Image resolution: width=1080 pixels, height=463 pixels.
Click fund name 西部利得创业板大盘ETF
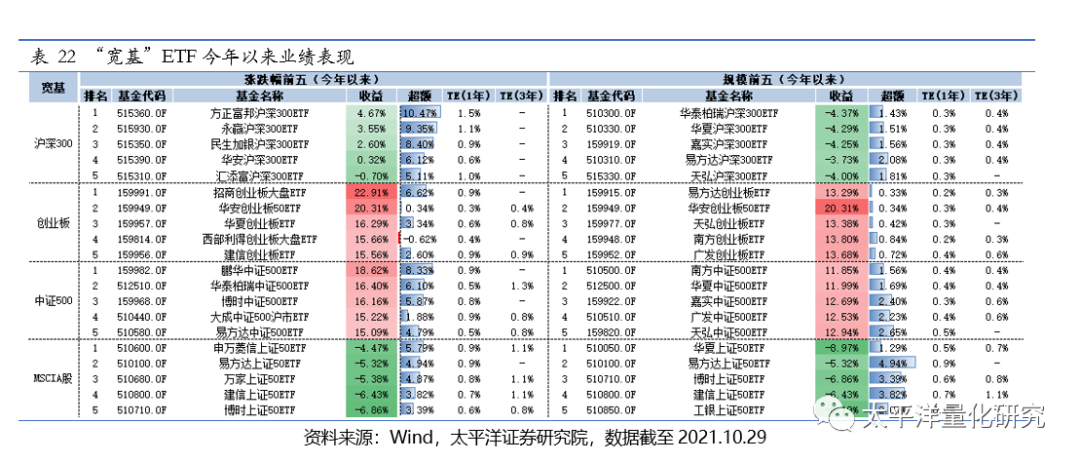coord(260,239)
